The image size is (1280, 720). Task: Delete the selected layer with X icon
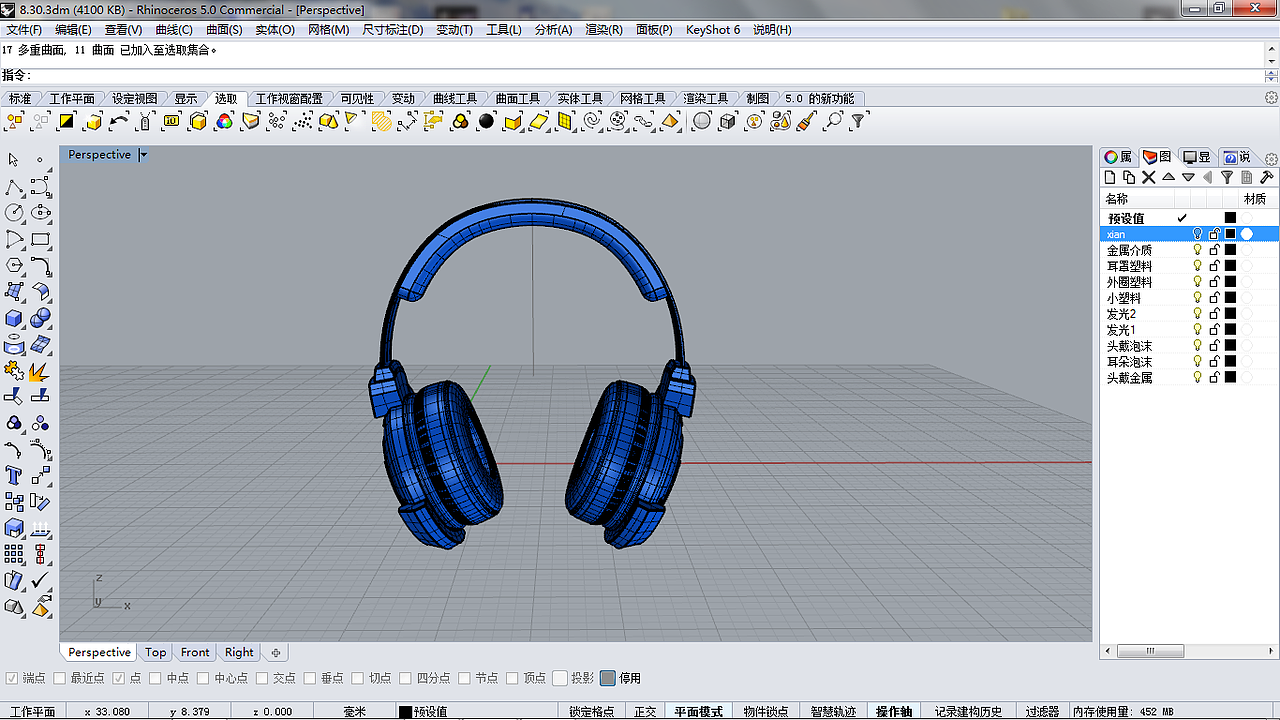click(x=1148, y=177)
